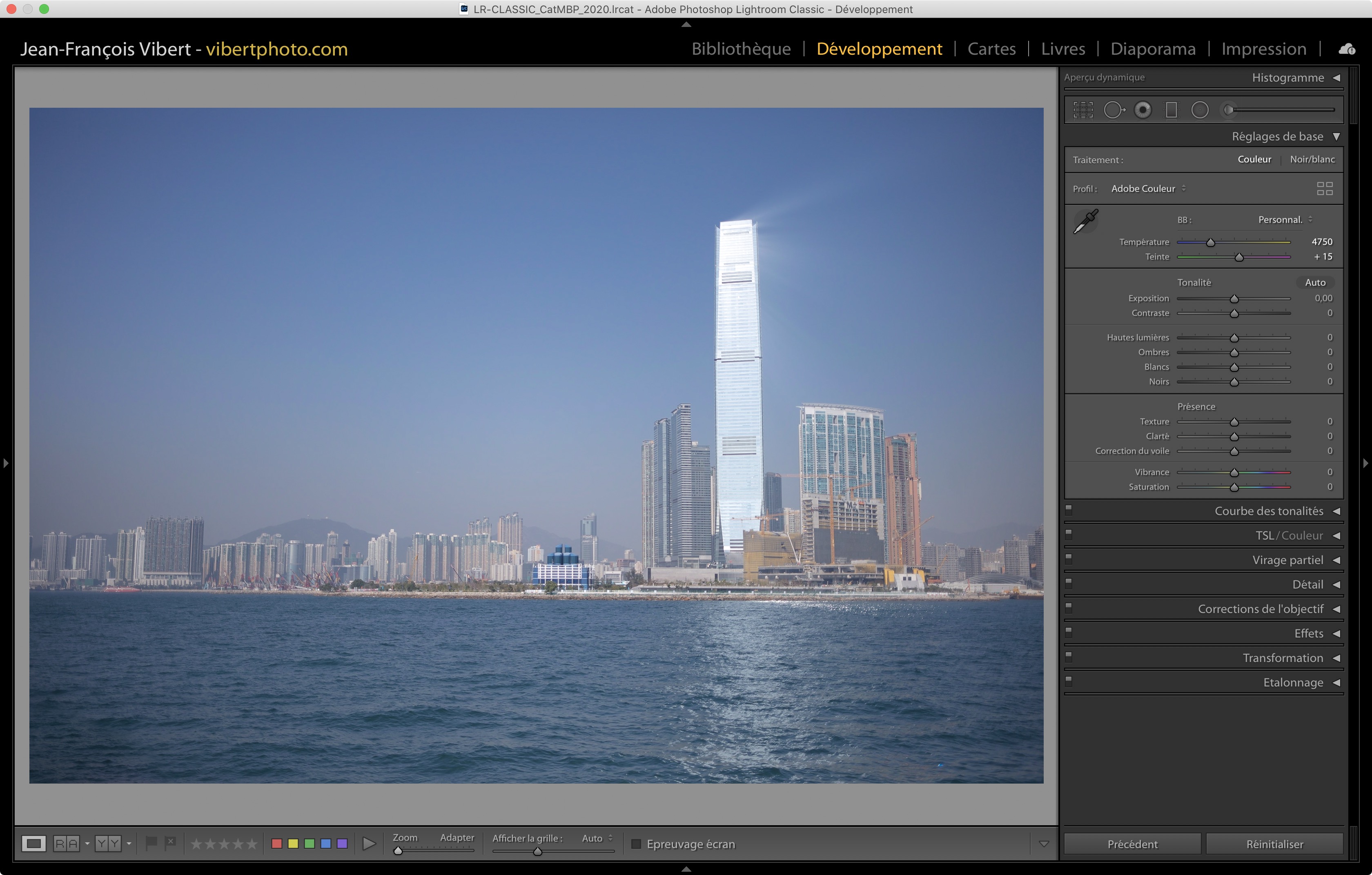
Task: Activate the red eye correction tool
Action: pos(1143,110)
